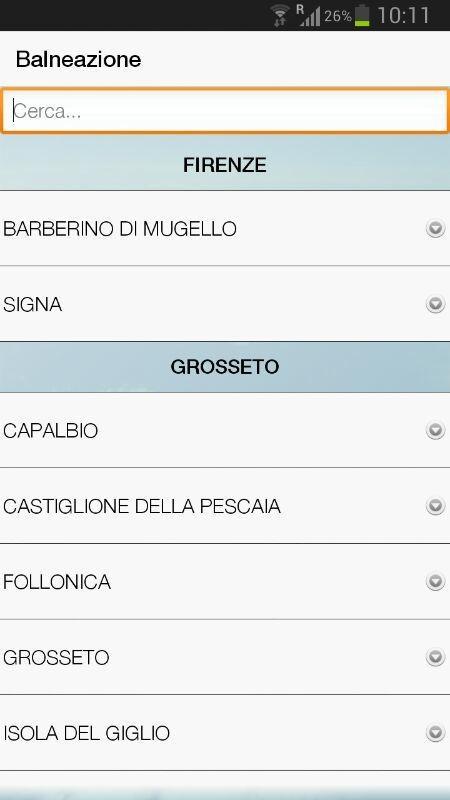
Task: Tap the clock in status bar
Action: (x=403, y=15)
